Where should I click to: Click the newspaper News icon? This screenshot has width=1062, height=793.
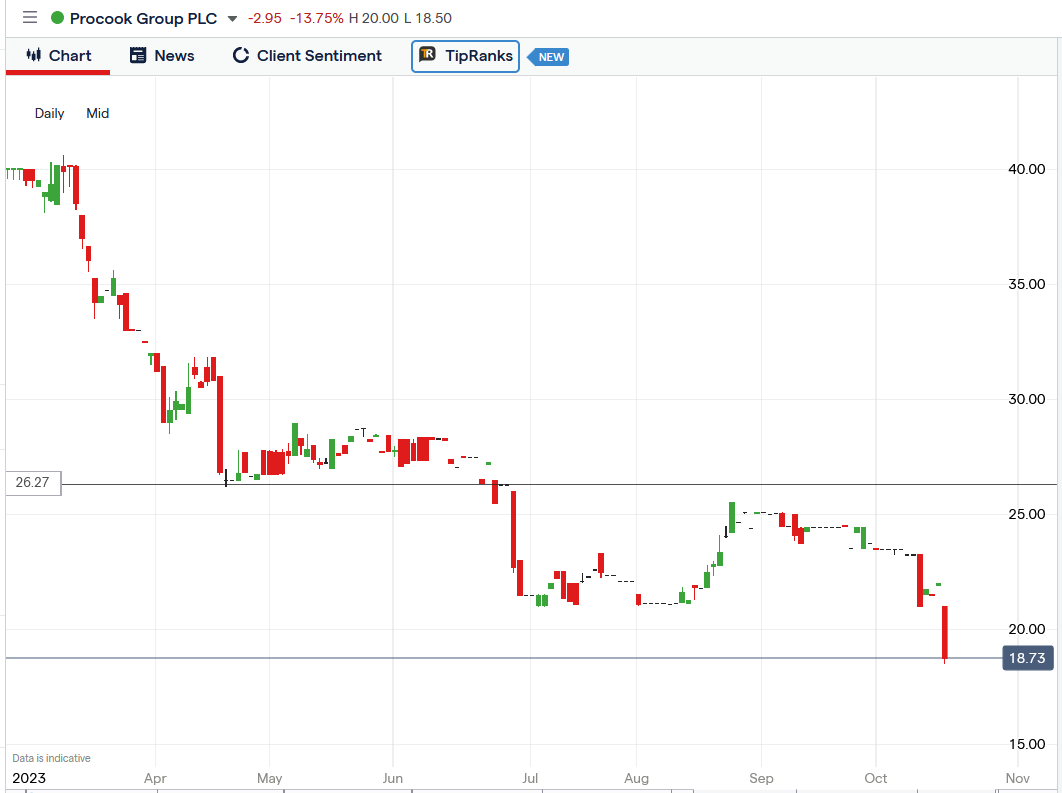coord(138,56)
